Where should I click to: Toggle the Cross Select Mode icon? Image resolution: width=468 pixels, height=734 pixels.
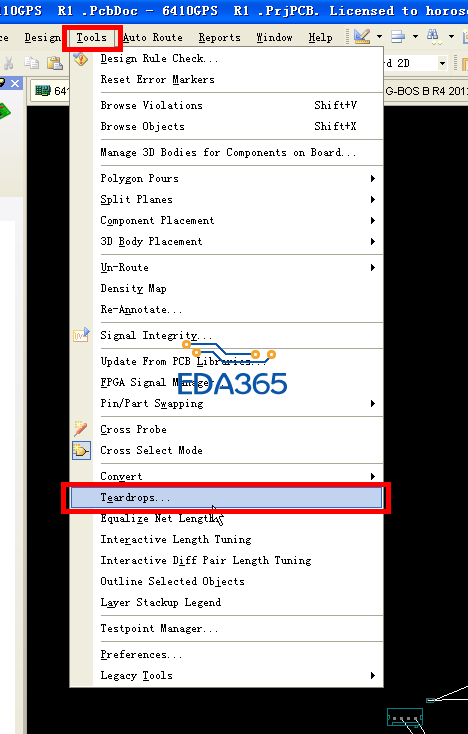(x=81, y=450)
